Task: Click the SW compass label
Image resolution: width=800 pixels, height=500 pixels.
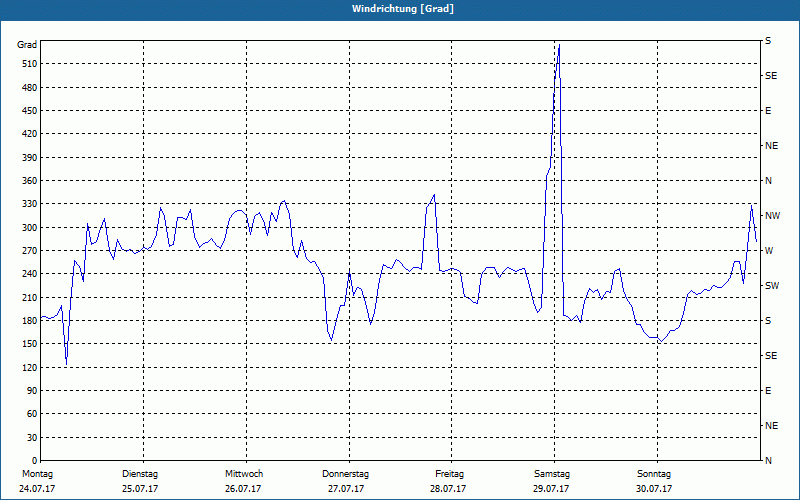Action: [772, 286]
